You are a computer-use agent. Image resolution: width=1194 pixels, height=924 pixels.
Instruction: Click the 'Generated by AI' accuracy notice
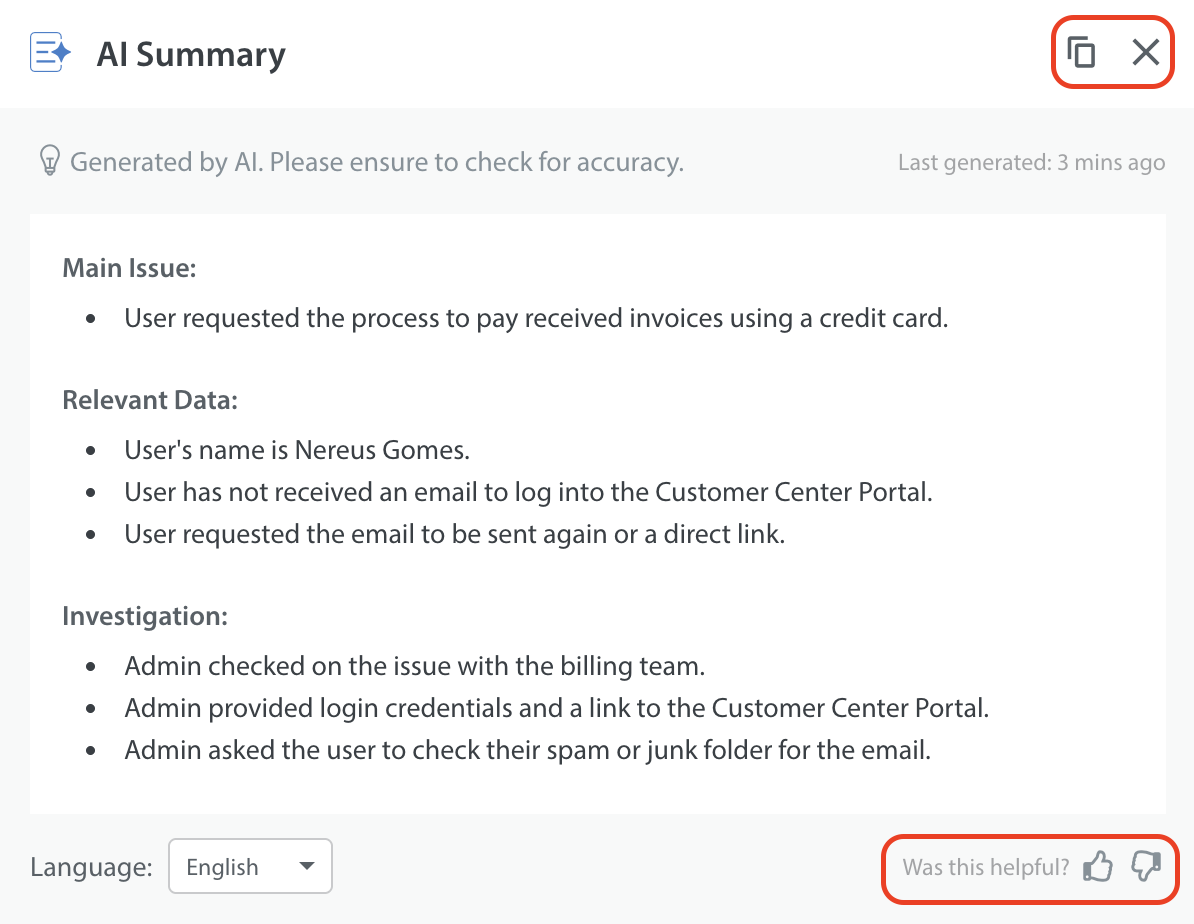[x=376, y=161]
